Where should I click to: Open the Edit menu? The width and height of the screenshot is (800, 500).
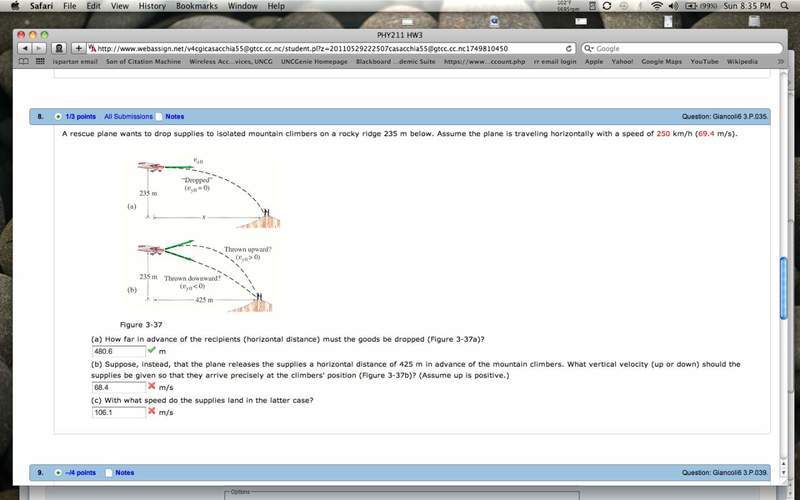point(93,6)
